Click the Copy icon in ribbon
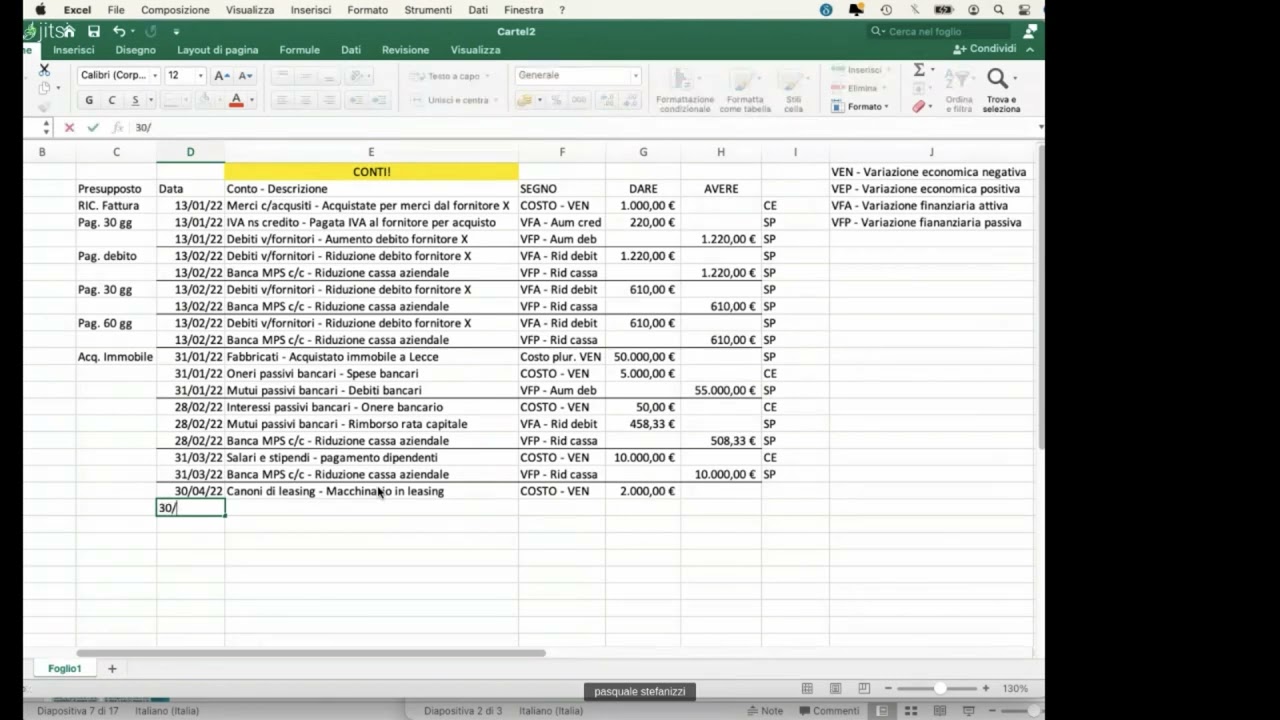Viewport: 1280px width, 720px height. click(44, 88)
